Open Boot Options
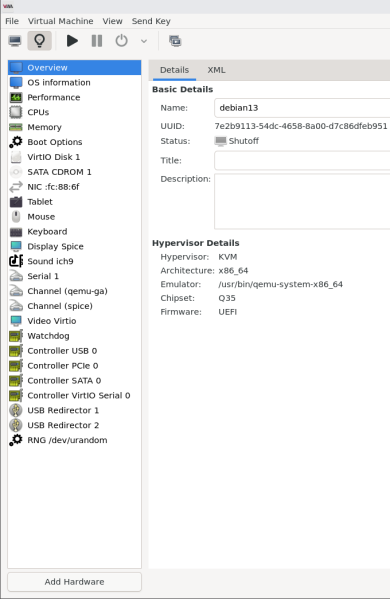Viewport: 390px width, 599px height. click(74, 142)
